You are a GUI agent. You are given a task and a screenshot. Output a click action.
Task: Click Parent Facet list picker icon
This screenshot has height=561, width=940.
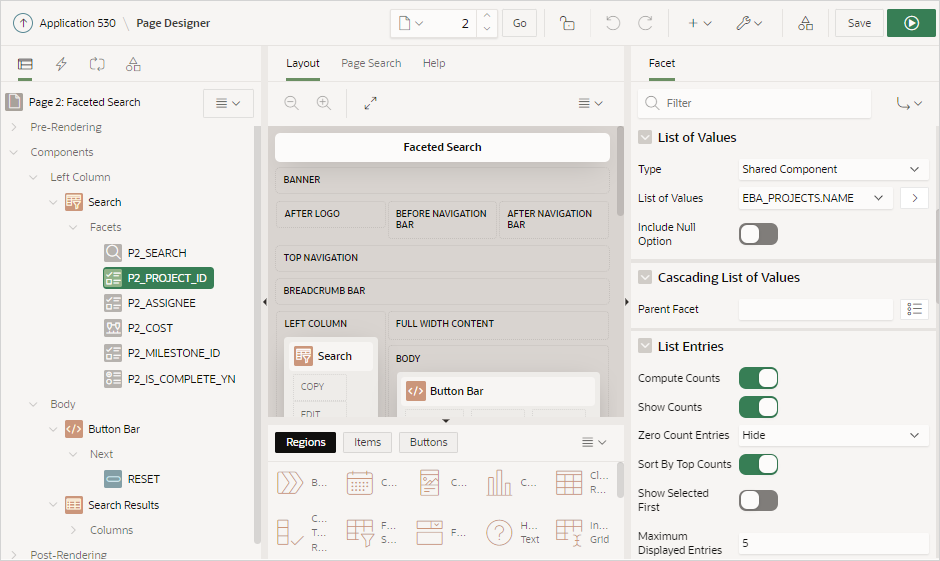(914, 309)
